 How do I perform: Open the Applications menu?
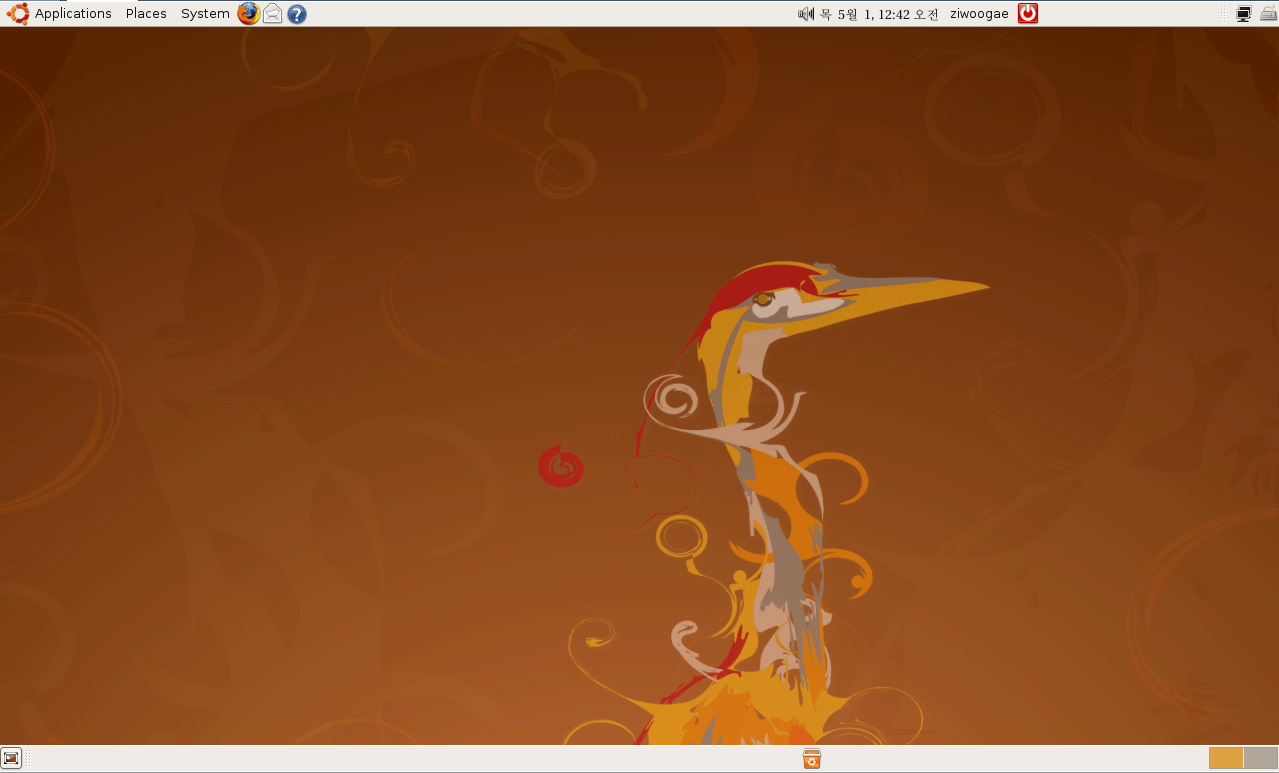73,14
